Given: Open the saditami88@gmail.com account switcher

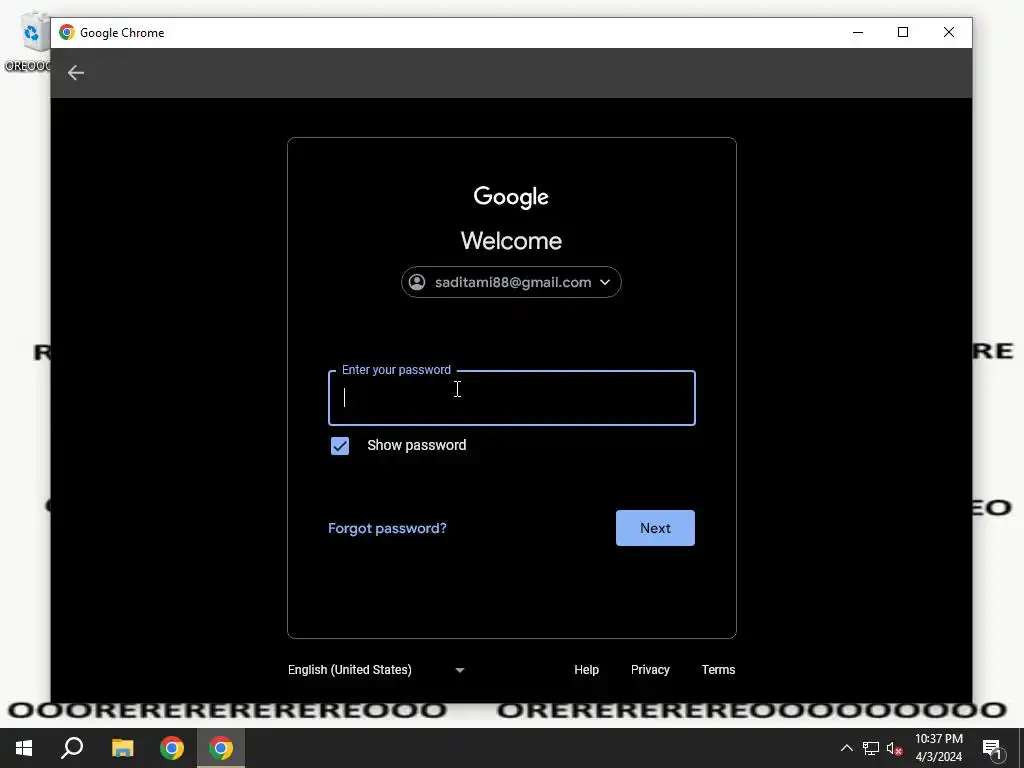Looking at the screenshot, I should tap(511, 282).
